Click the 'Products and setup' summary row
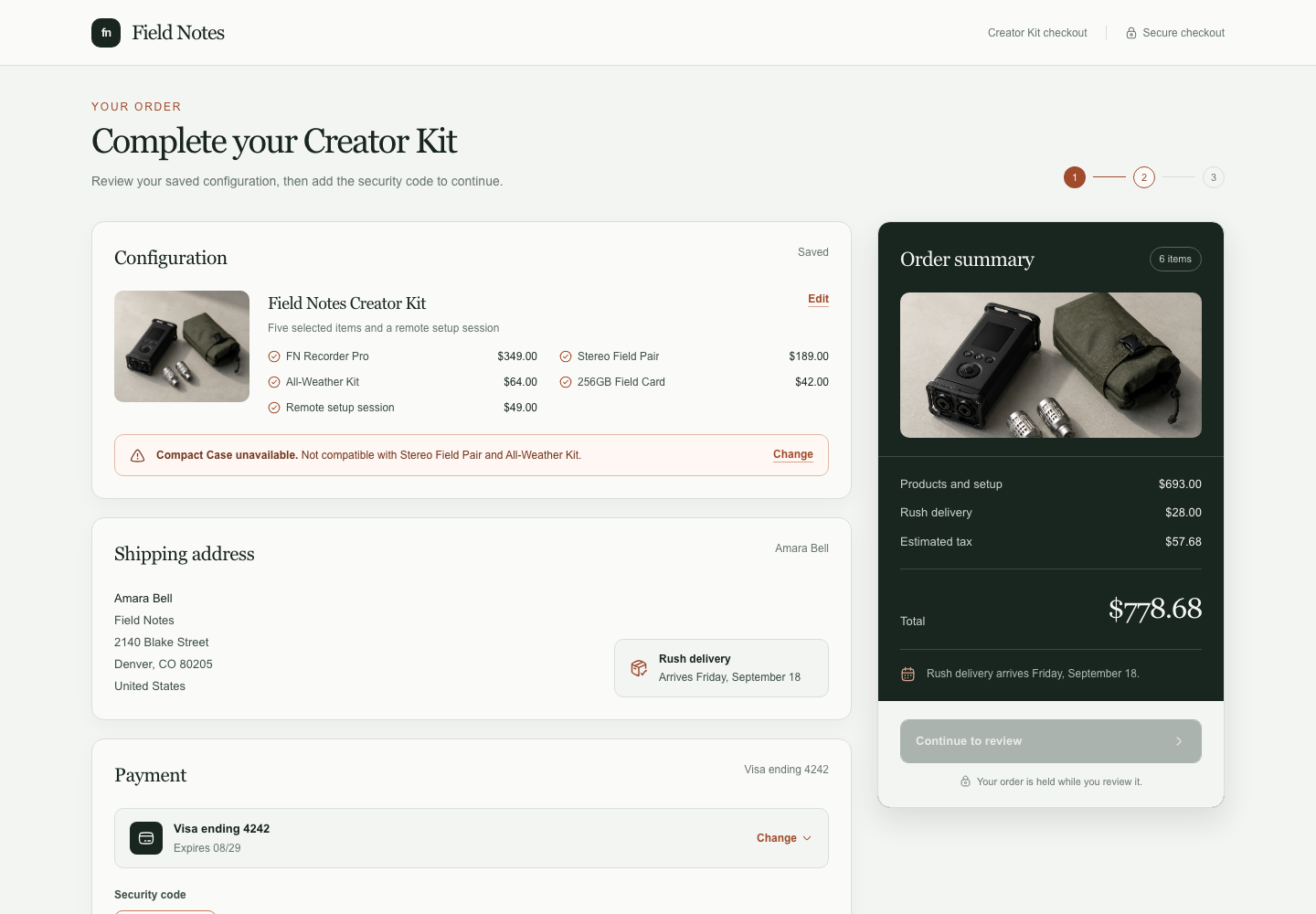The image size is (1316, 914). [x=1051, y=484]
